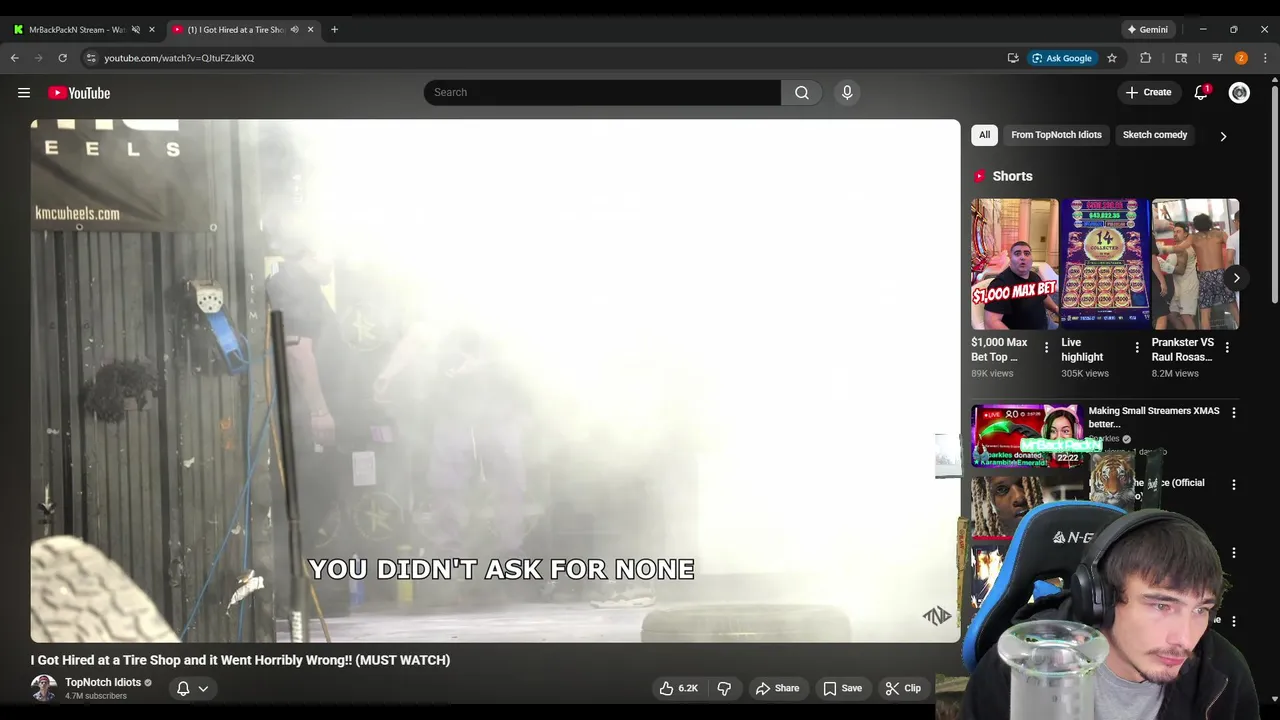This screenshot has width=1280, height=720.
Task: Click into the YouTube search field
Action: [x=602, y=93]
